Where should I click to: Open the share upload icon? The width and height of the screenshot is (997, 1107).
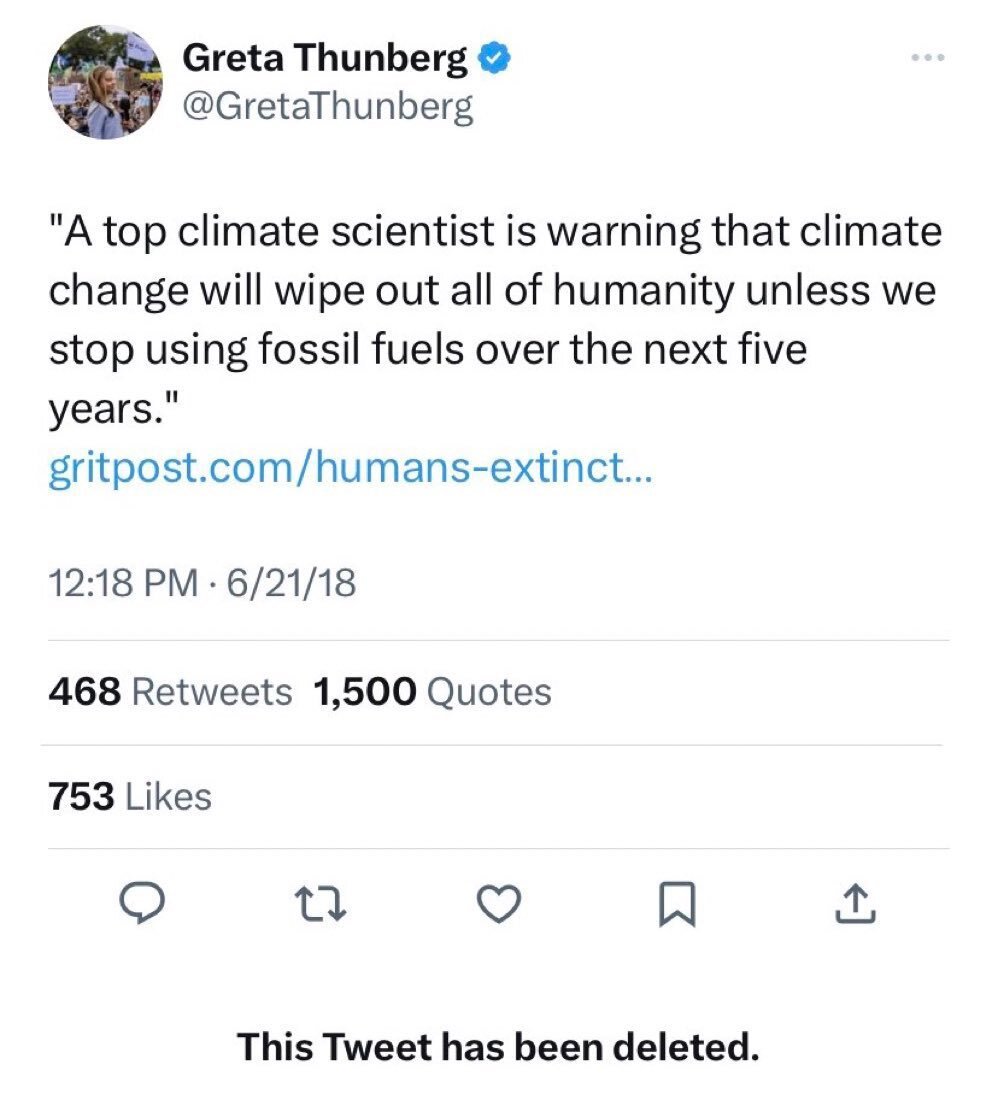coord(856,904)
